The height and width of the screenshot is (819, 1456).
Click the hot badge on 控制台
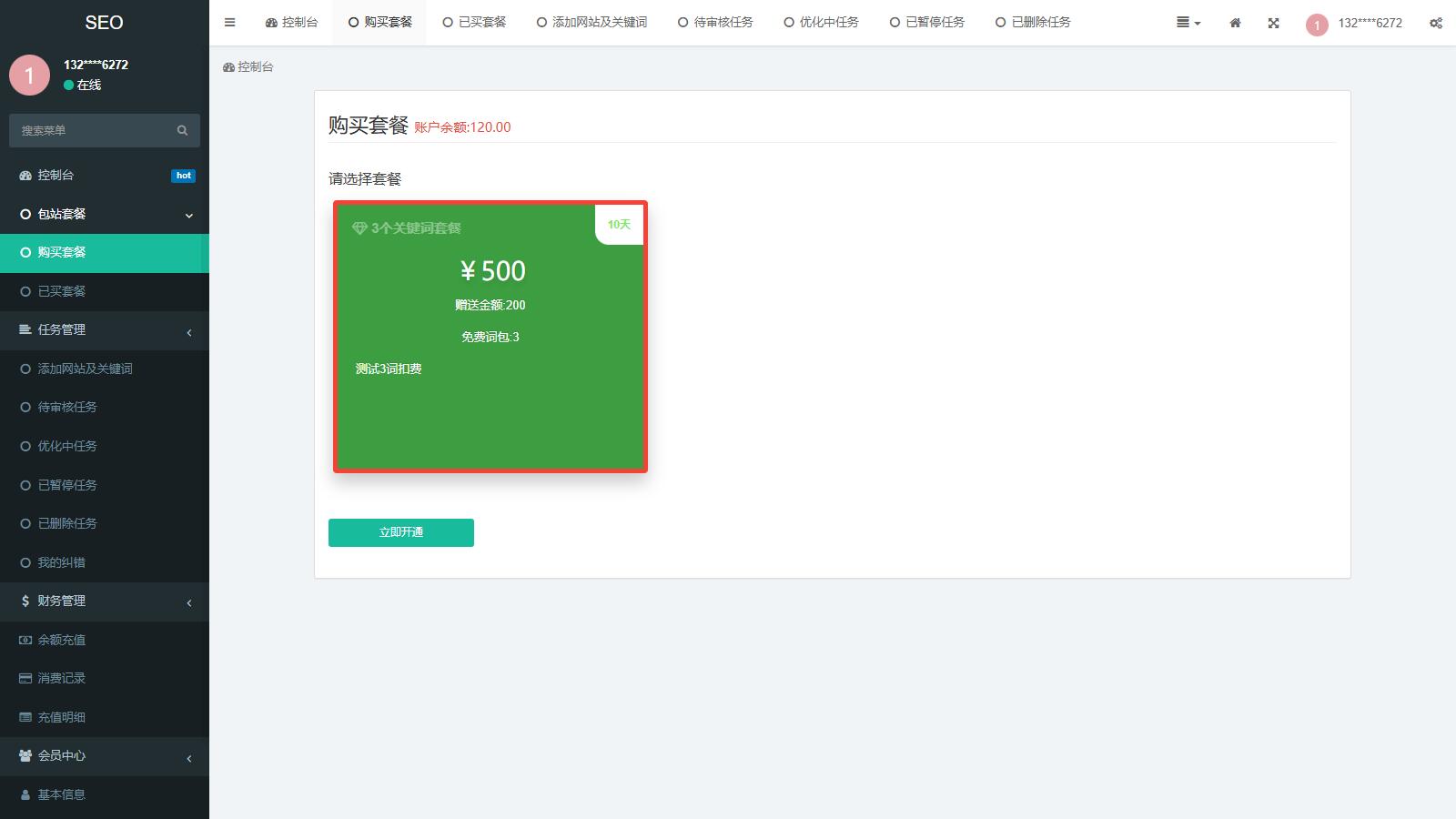point(183,176)
